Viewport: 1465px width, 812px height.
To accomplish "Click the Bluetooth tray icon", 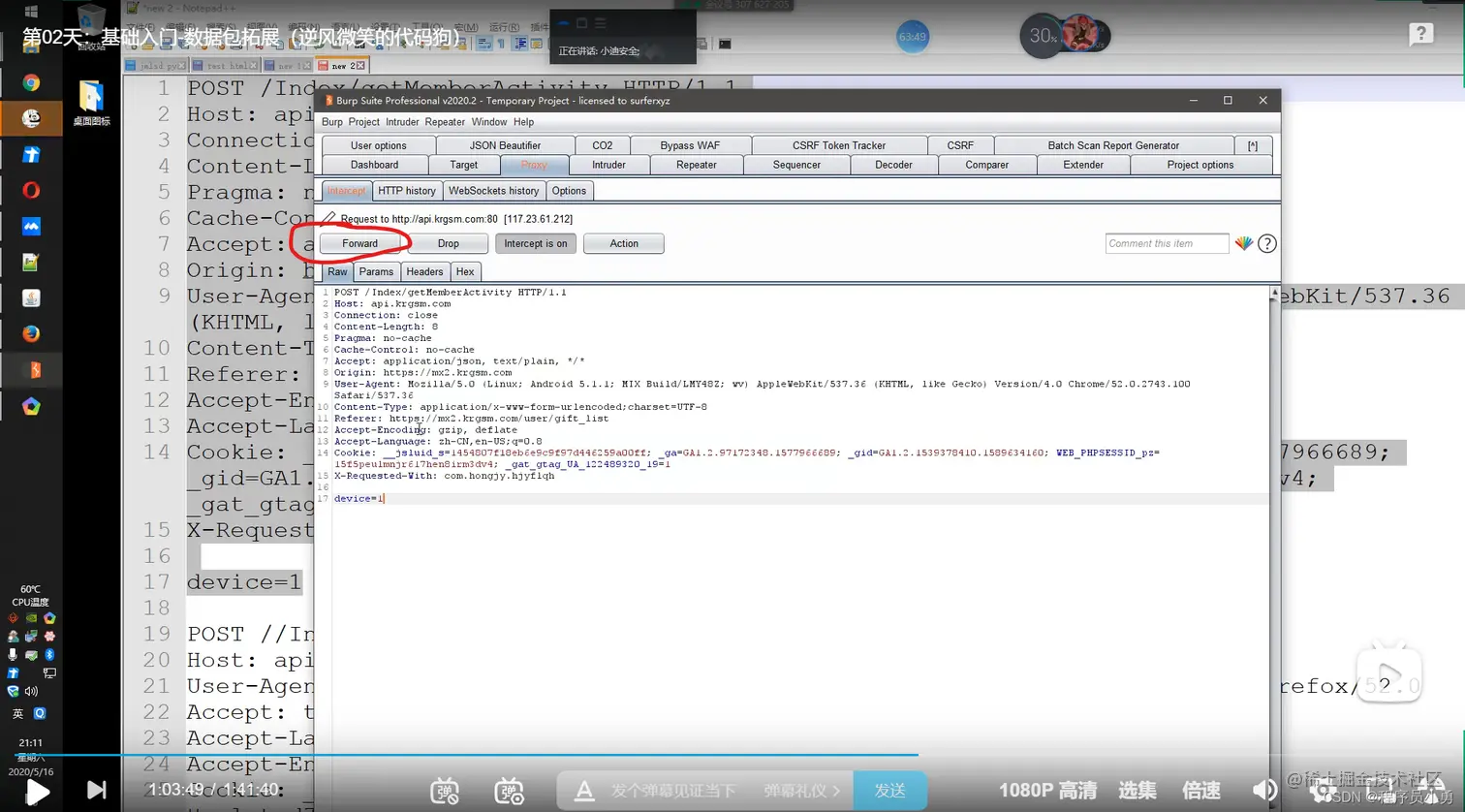I will (x=49, y=654).
